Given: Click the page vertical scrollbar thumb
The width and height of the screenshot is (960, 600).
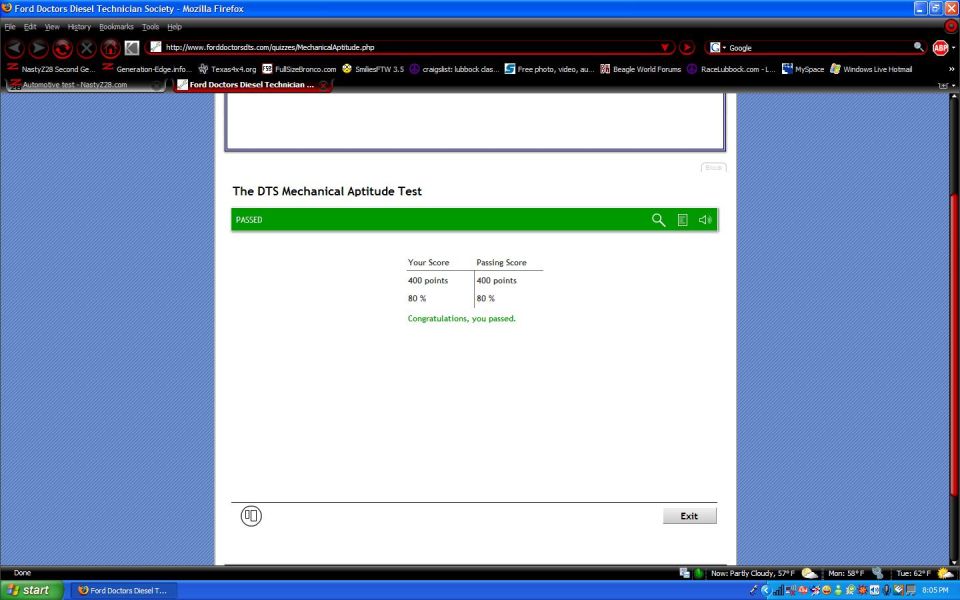Looking at the screenshot, I should tap(953, 346).
